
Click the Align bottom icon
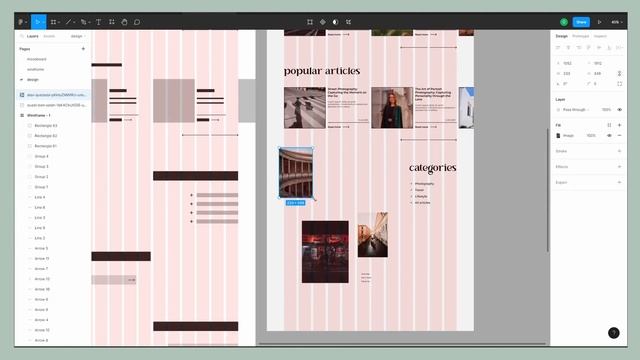(x=609, y=48)
